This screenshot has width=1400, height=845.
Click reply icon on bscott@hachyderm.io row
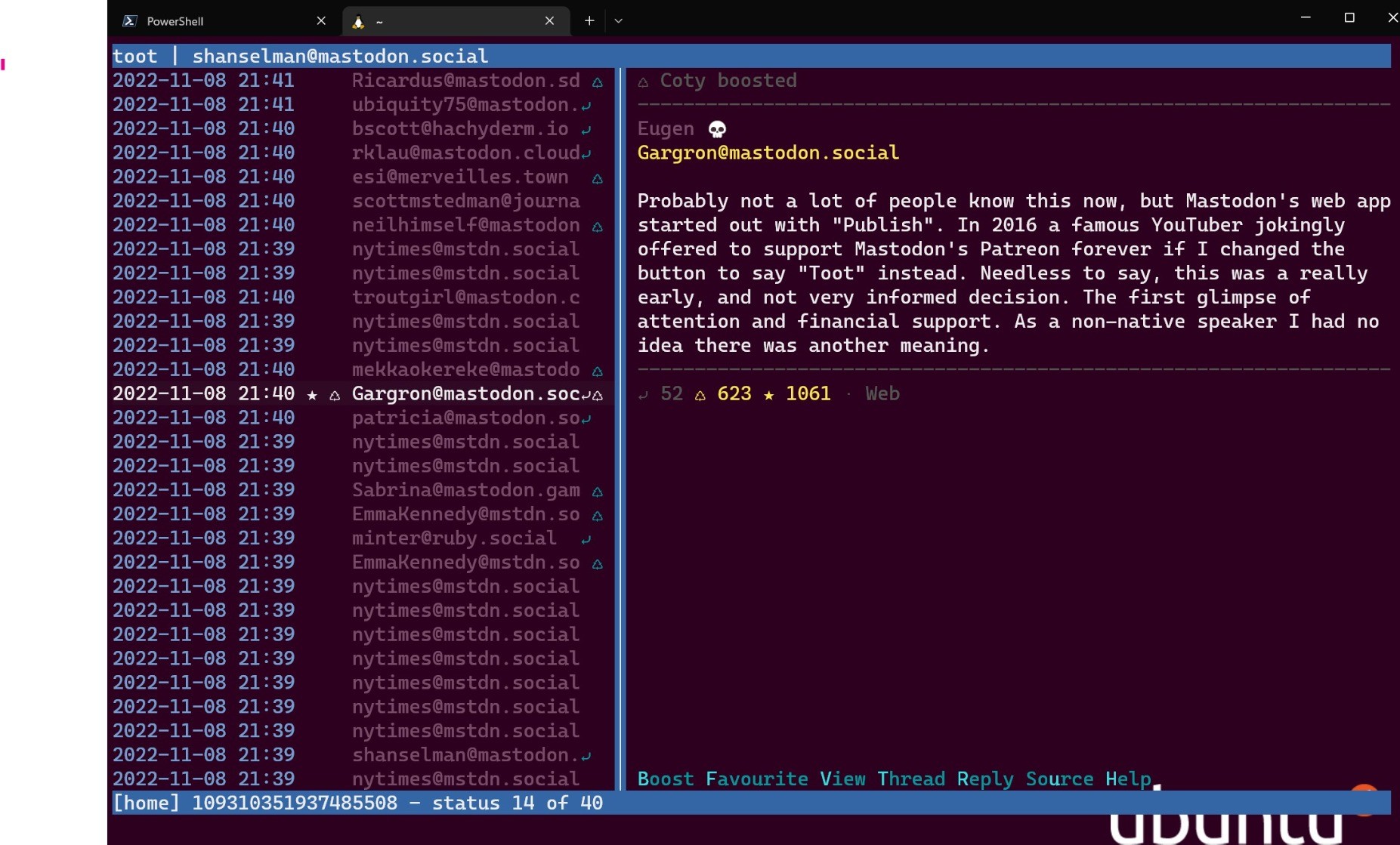pyautogui.click(x=586, y=130)
